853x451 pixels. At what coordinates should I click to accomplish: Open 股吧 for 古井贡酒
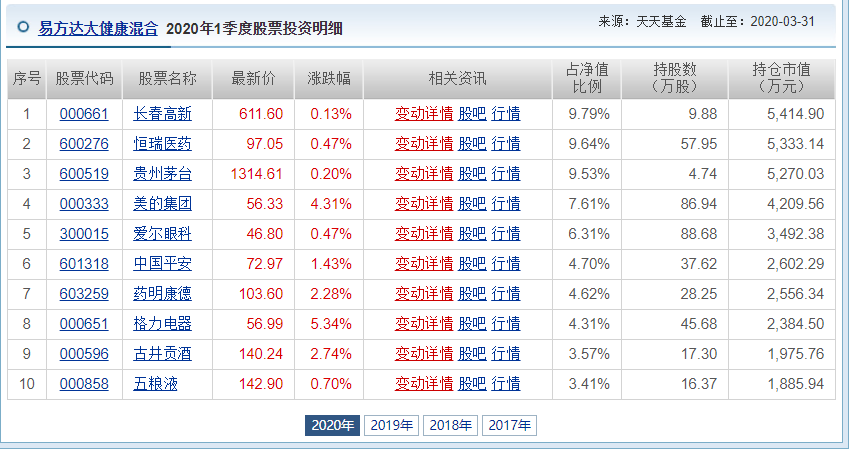[x=472, y=354]
